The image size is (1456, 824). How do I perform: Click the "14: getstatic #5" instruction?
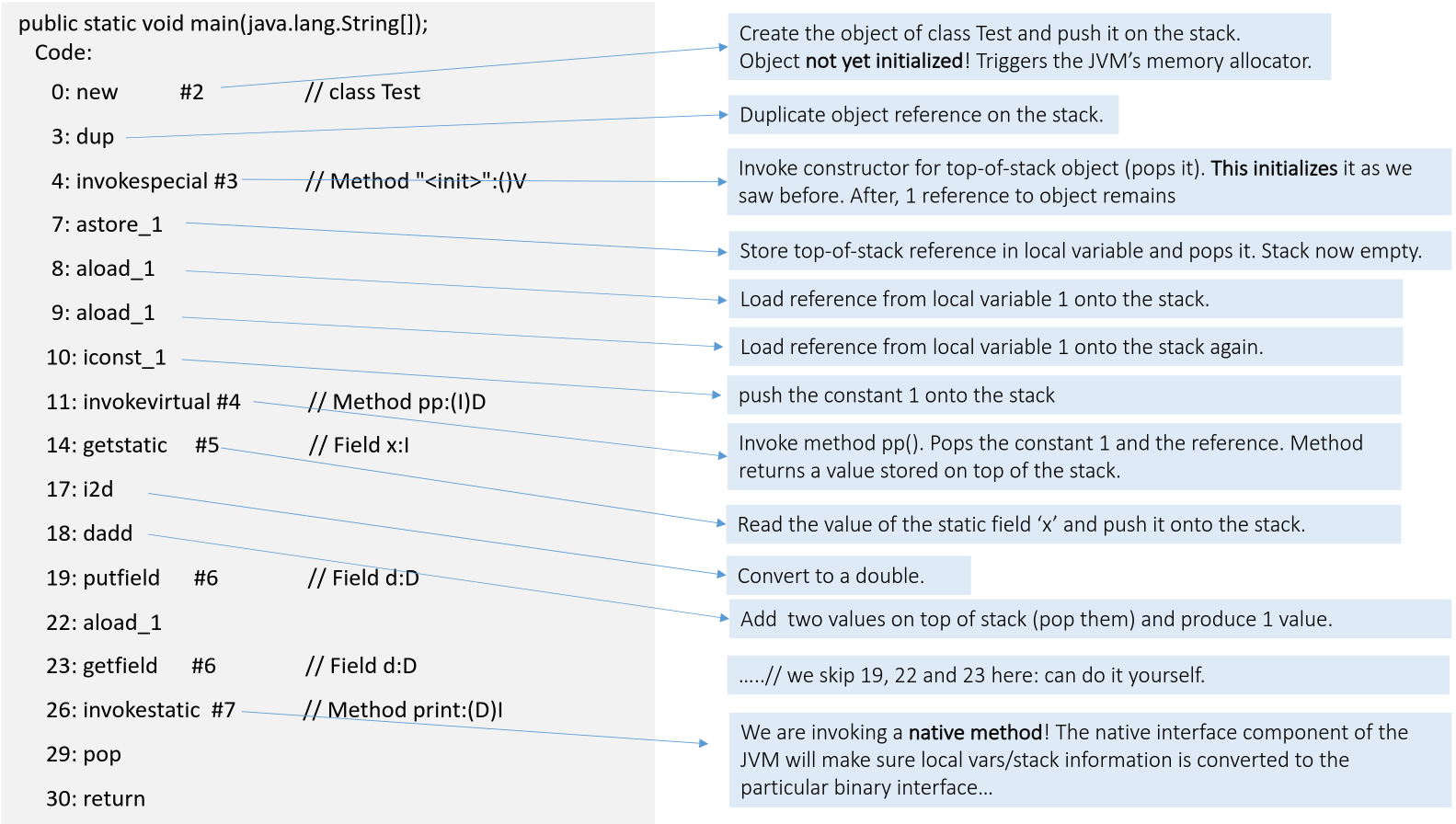click(x=132, y=445)
